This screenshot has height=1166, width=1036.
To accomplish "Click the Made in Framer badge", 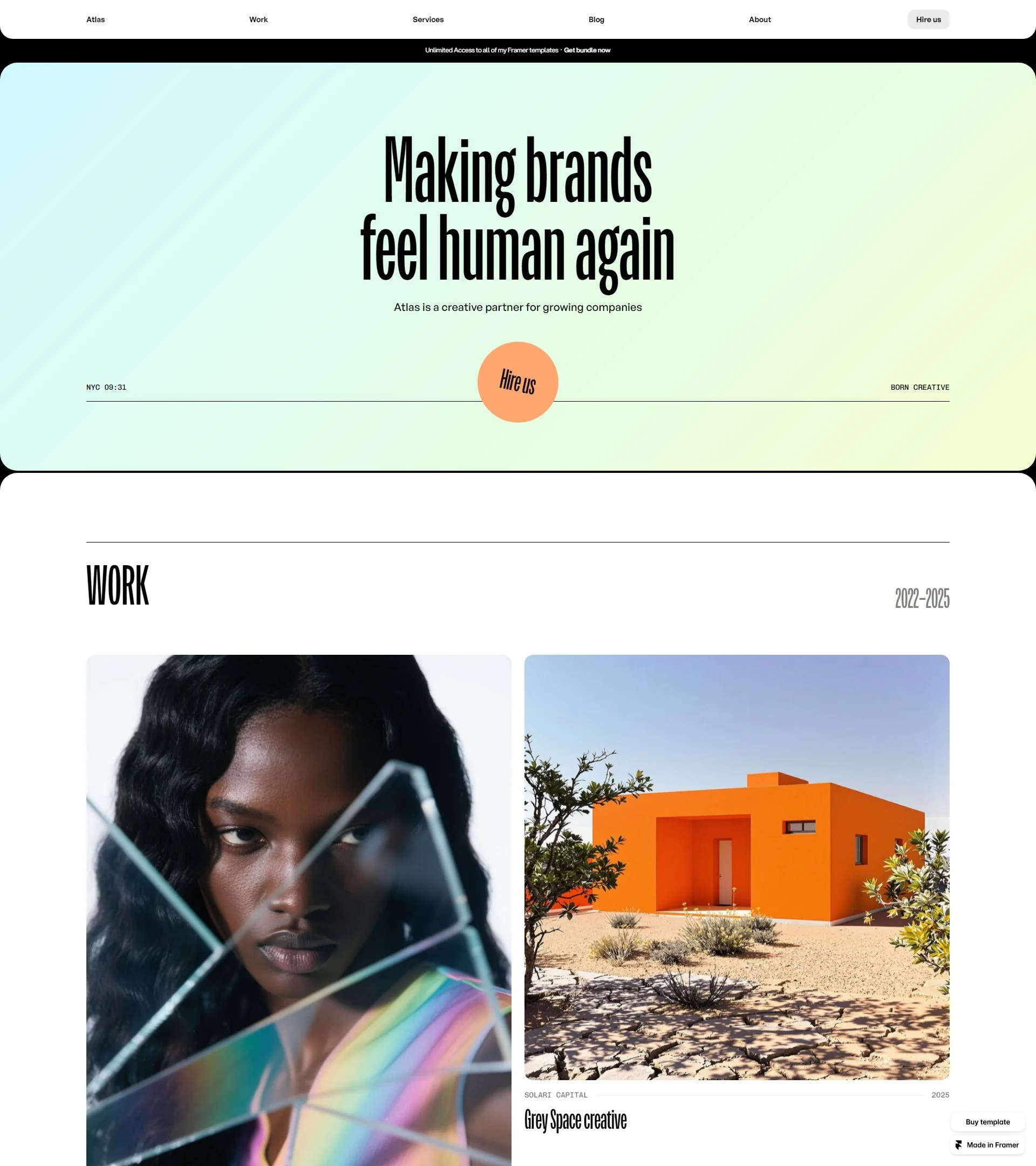I will click(987, 1145).
